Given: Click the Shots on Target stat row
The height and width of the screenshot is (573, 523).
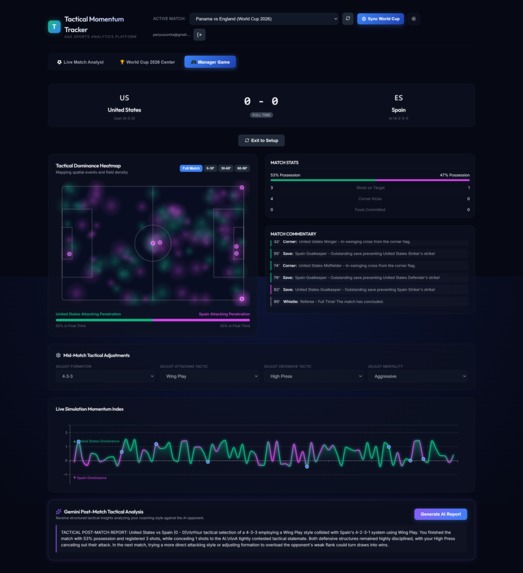Looking at the screenshot, I should click(x=370, y=188).
